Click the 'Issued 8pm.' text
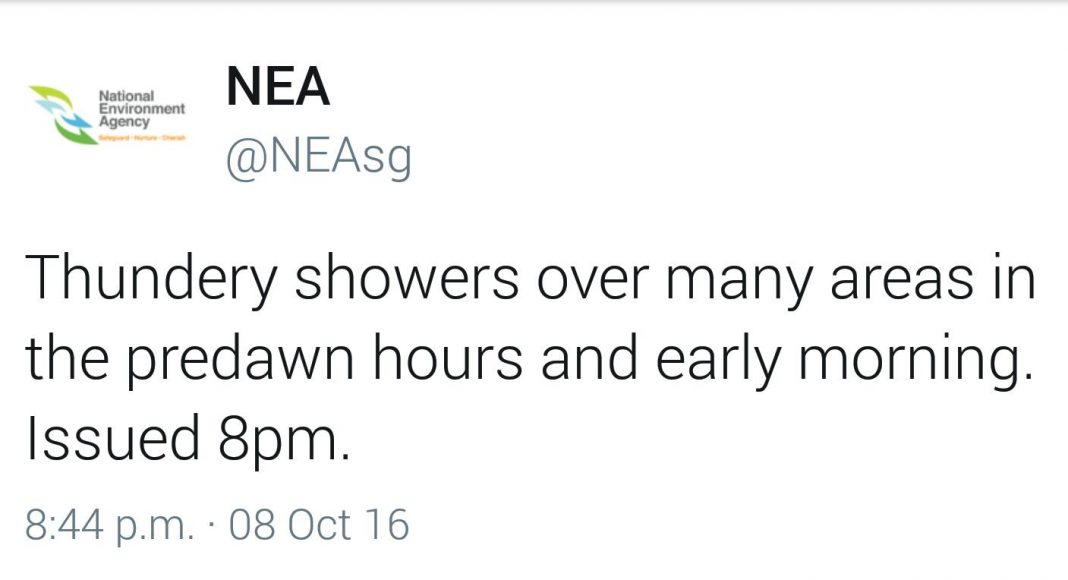The image size is (1068, 580). tap(188, 439)
